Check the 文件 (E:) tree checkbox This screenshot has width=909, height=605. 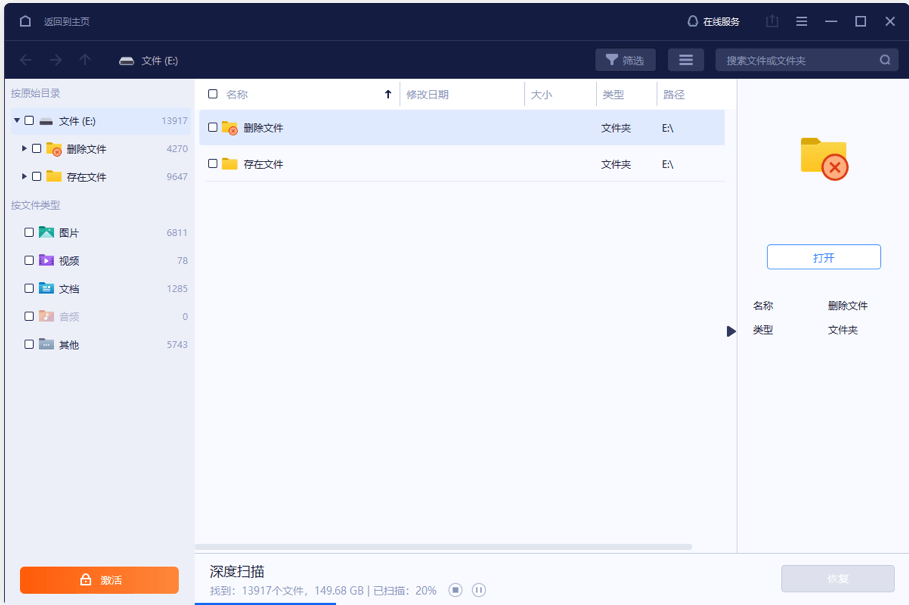click(29, 121)
